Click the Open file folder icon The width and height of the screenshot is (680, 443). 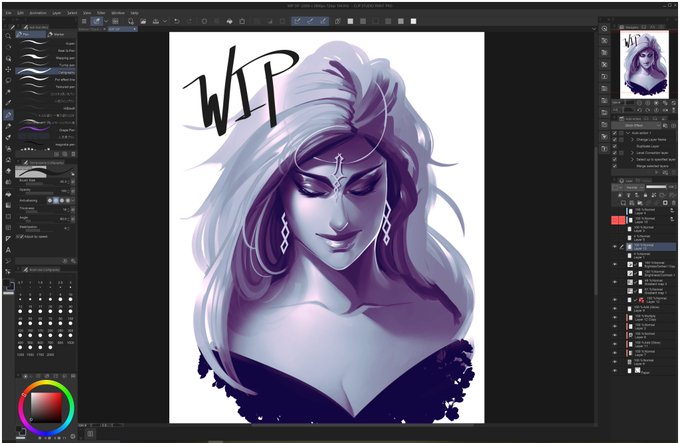(x=143, y=21)
